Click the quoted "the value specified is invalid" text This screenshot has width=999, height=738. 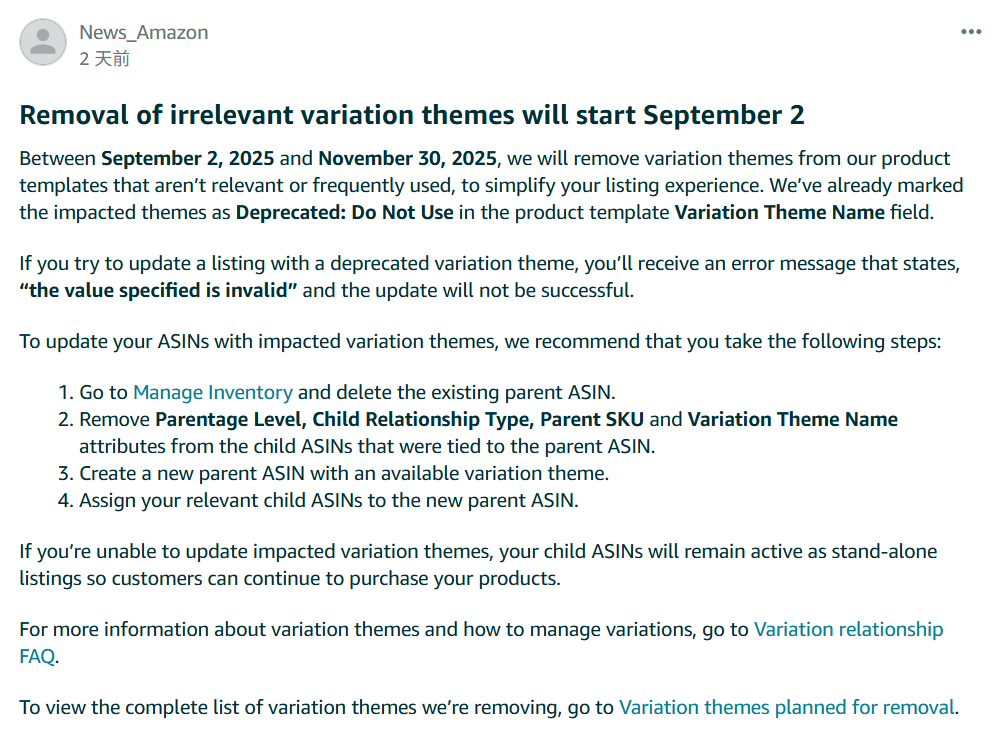(158, 291)
